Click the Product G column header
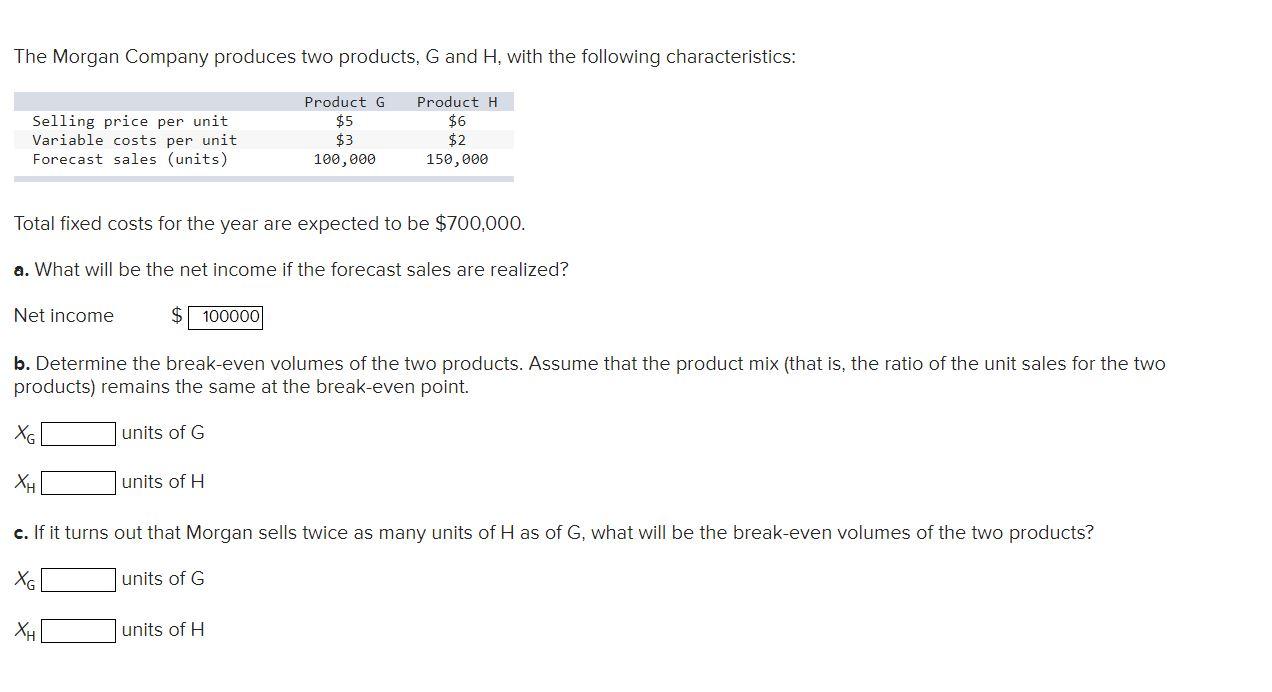Viewport: 1272px width, 692px height. pyautogui.click(x=344, y=101)
